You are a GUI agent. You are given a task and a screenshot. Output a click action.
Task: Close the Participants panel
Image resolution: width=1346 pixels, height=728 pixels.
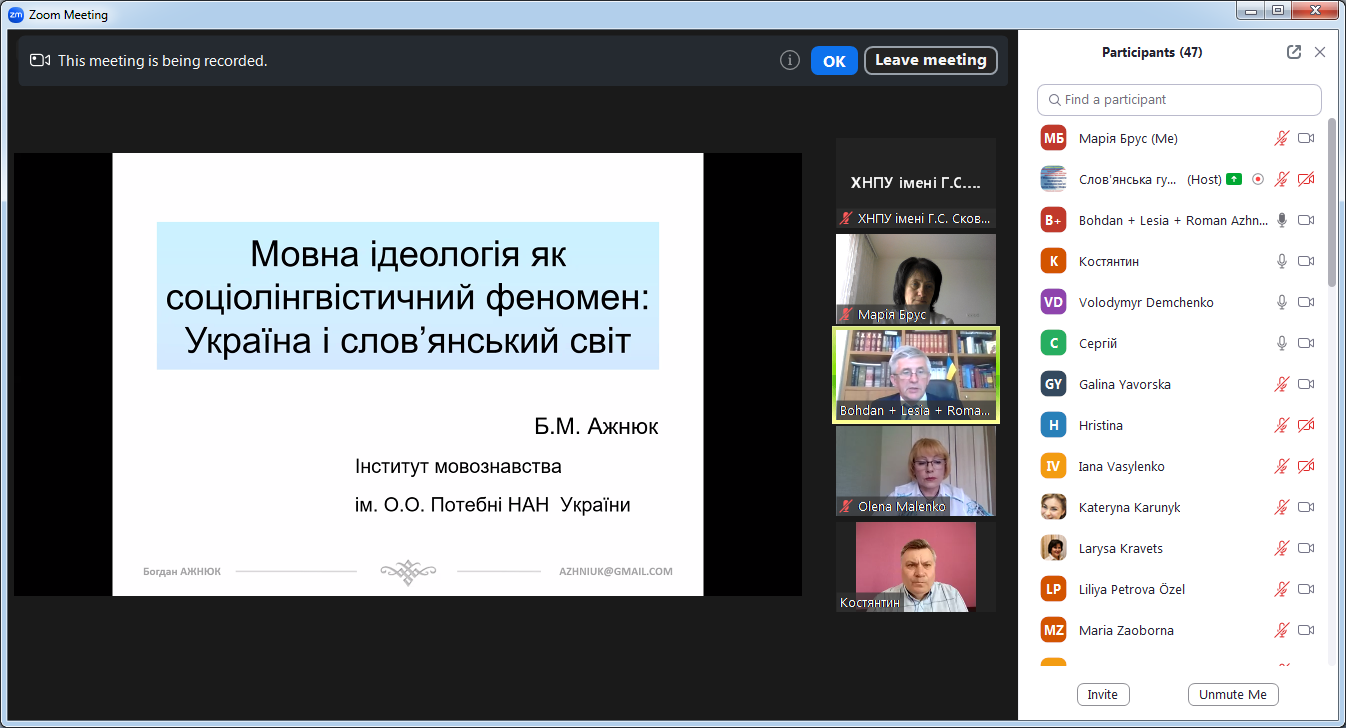1320,52
